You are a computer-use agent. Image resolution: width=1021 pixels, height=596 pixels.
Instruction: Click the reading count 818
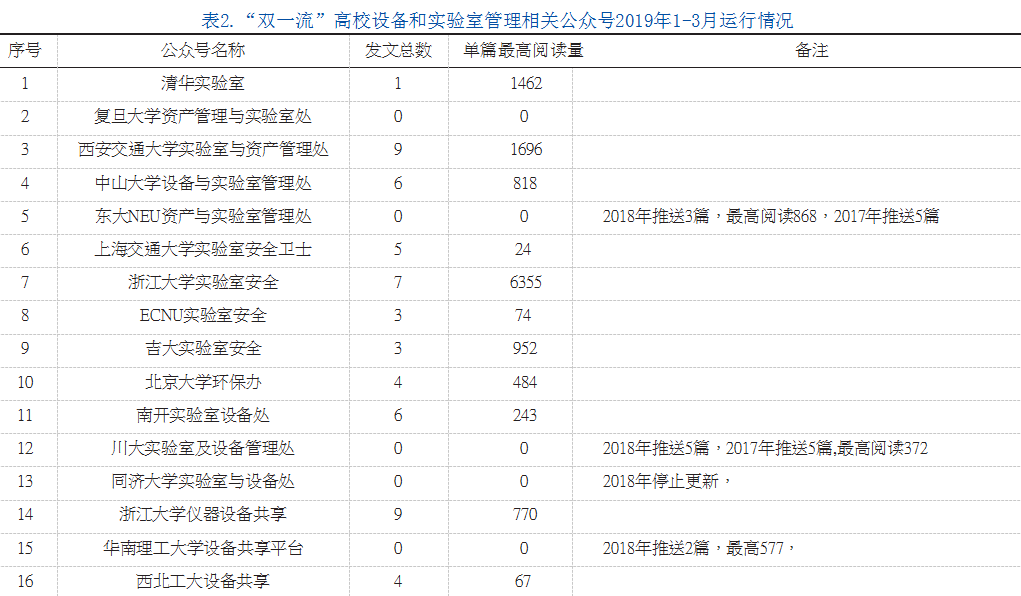(525, 183)
